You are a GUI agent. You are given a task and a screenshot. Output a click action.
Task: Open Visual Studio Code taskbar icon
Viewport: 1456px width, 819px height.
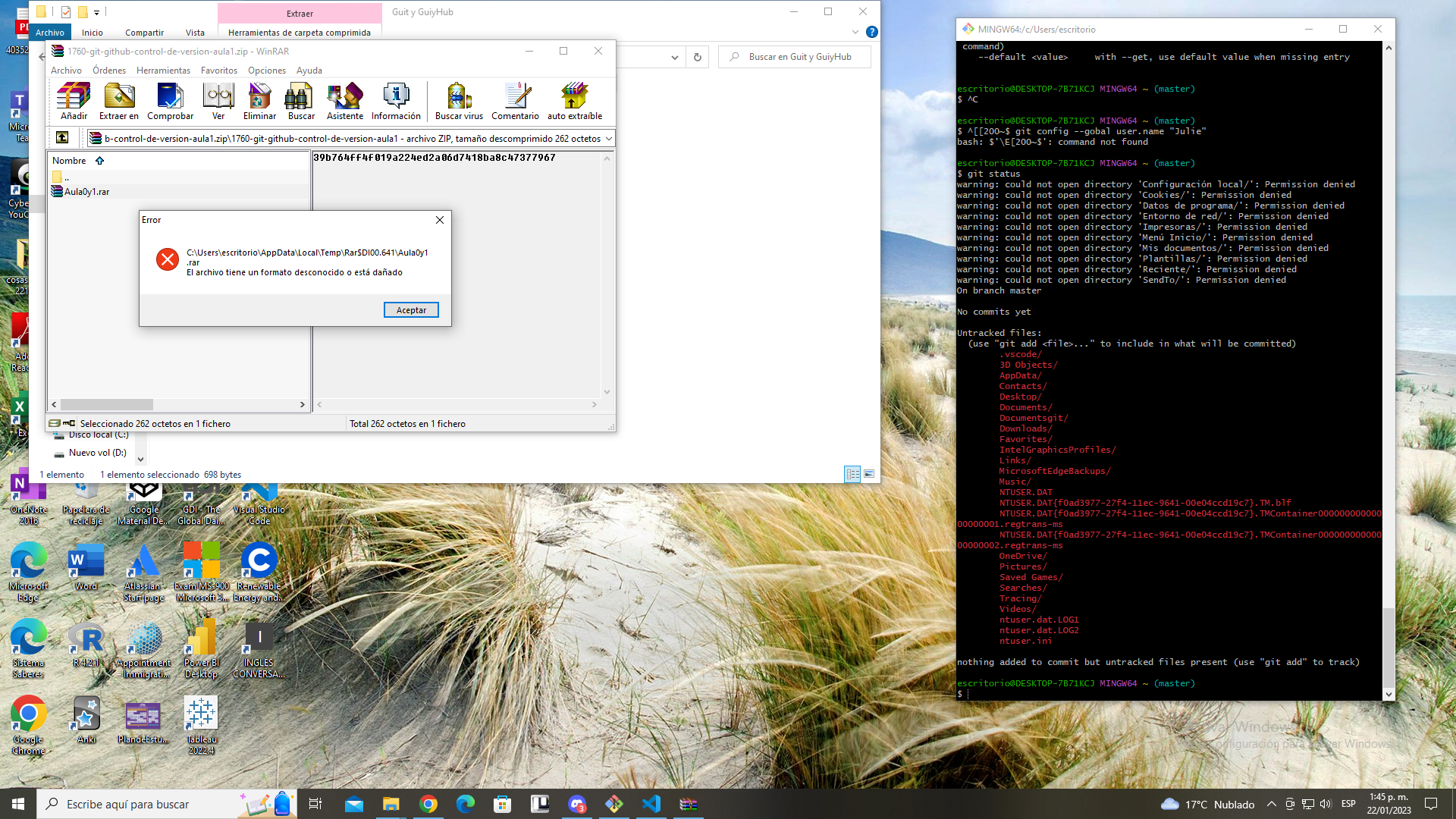[x=651, y=804]
